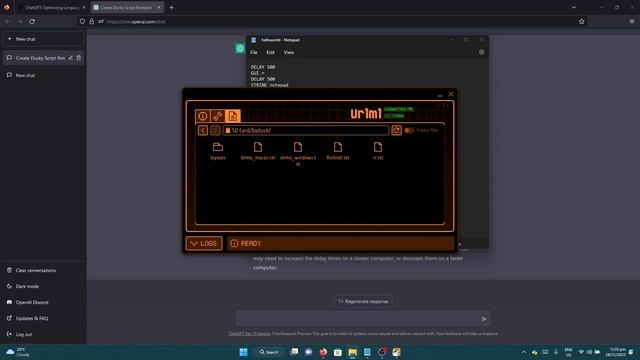Bookmark this page with the star icon
The width and height of the screenshot is (640, 360).
pos(582,21)
